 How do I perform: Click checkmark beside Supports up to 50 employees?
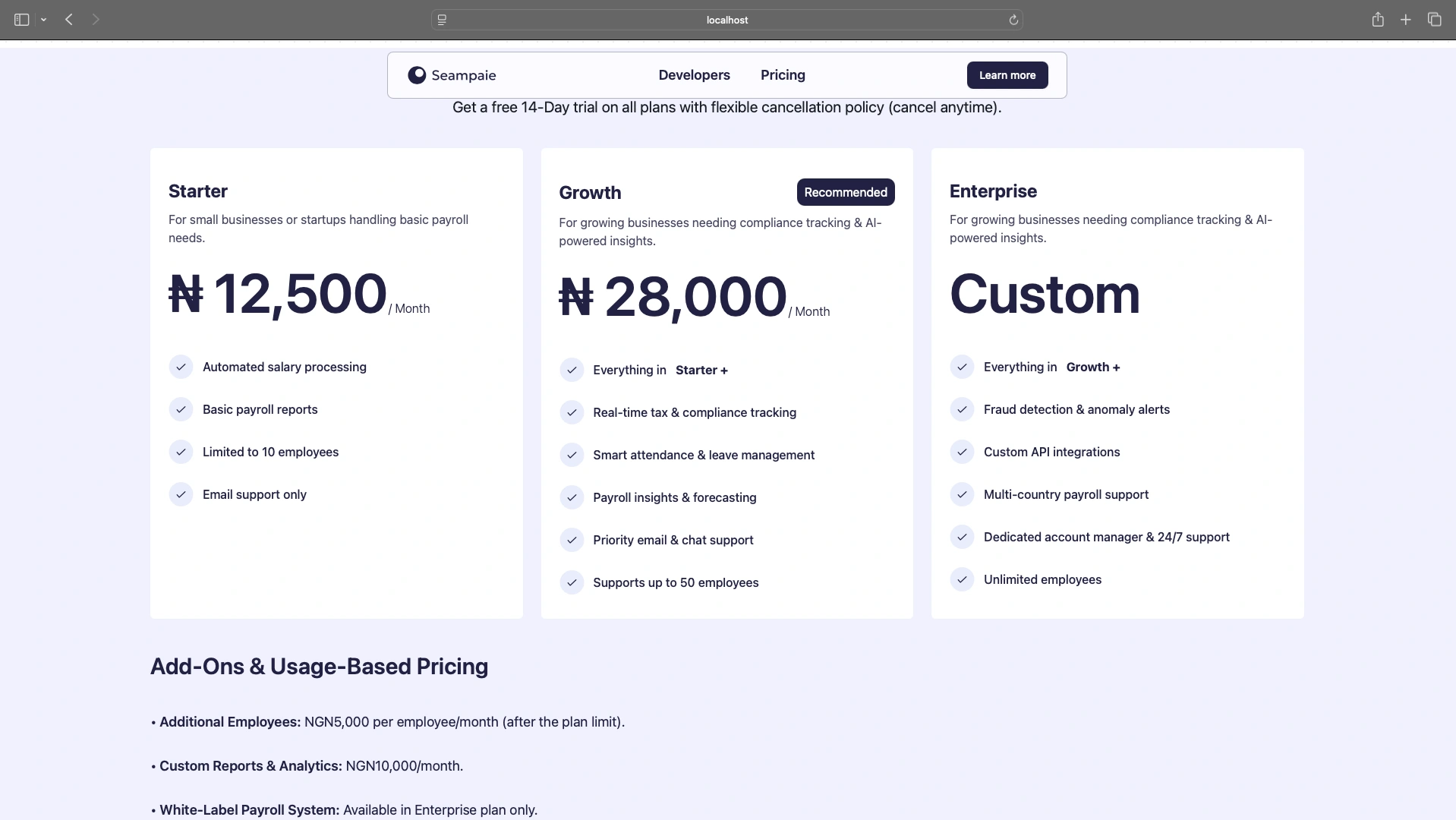(572, 582)
